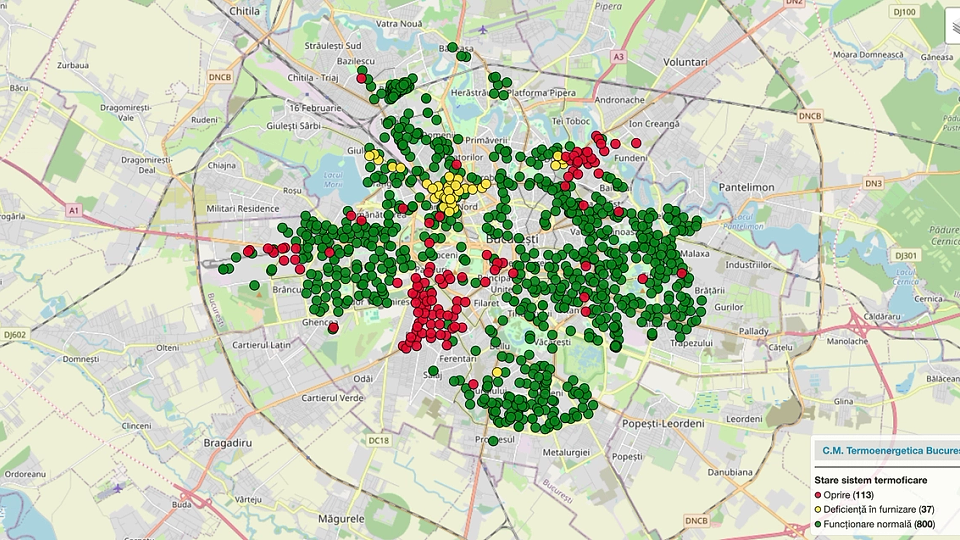The image size is (960, 540).
Task: Click the Trapezului label
Action: 692,343
